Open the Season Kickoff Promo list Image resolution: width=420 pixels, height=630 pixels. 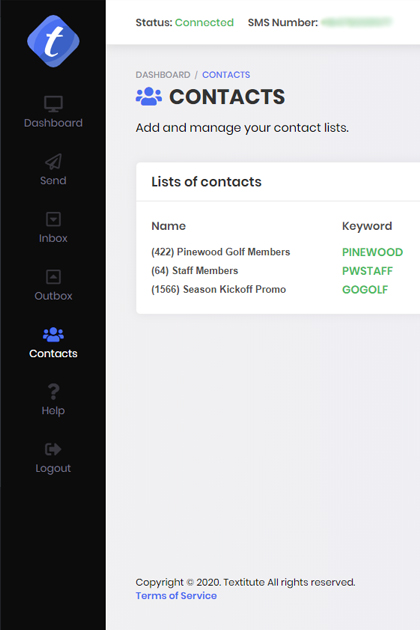(219, 289)
